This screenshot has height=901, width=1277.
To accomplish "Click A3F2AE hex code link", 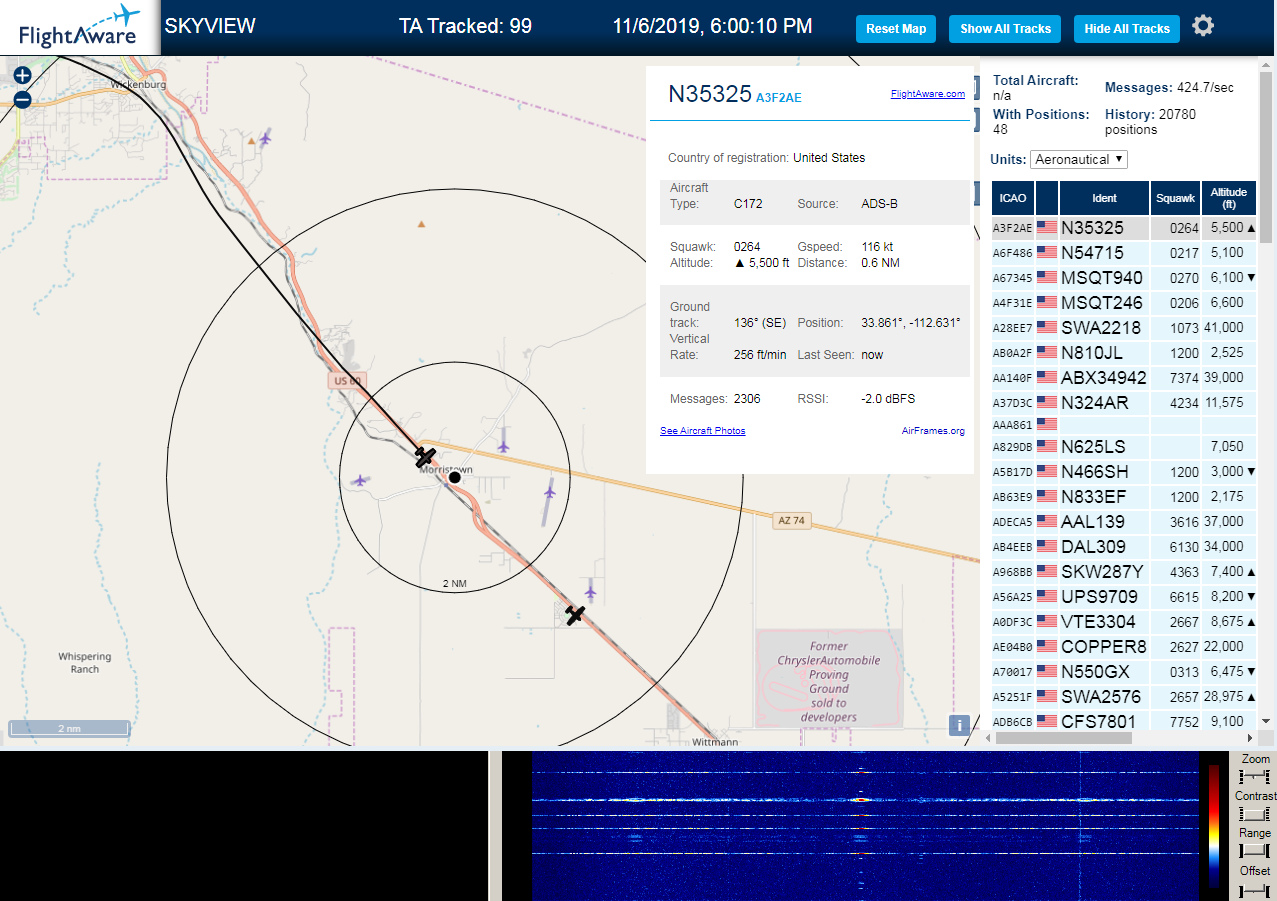I will click(778, 98).
